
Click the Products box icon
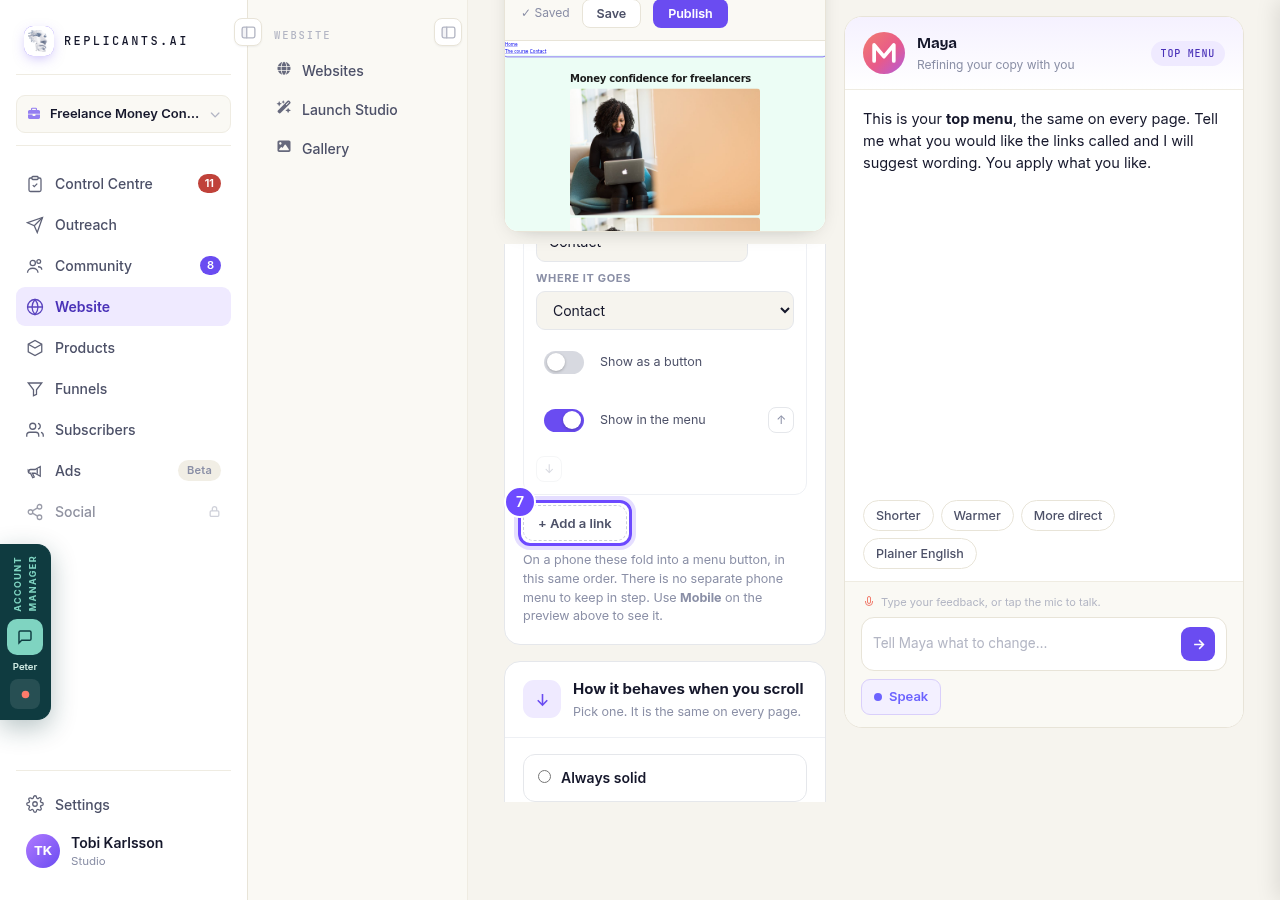tap(35, 348)
